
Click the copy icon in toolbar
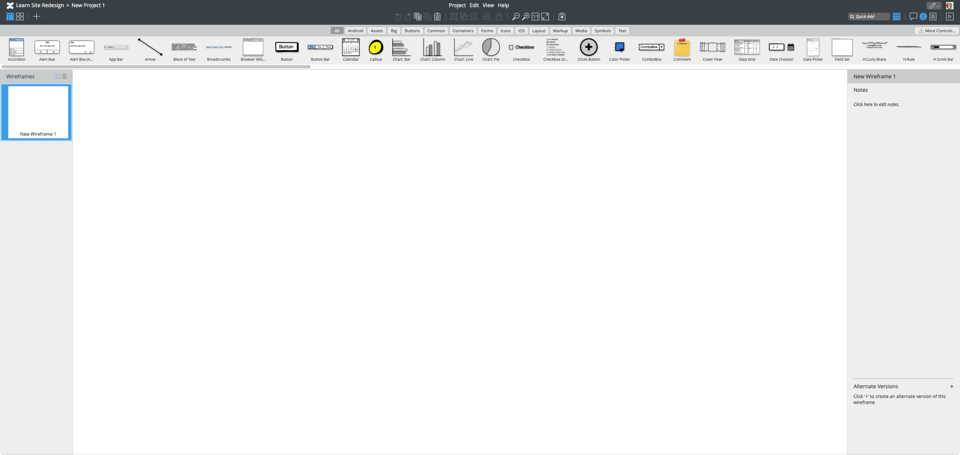418,17
